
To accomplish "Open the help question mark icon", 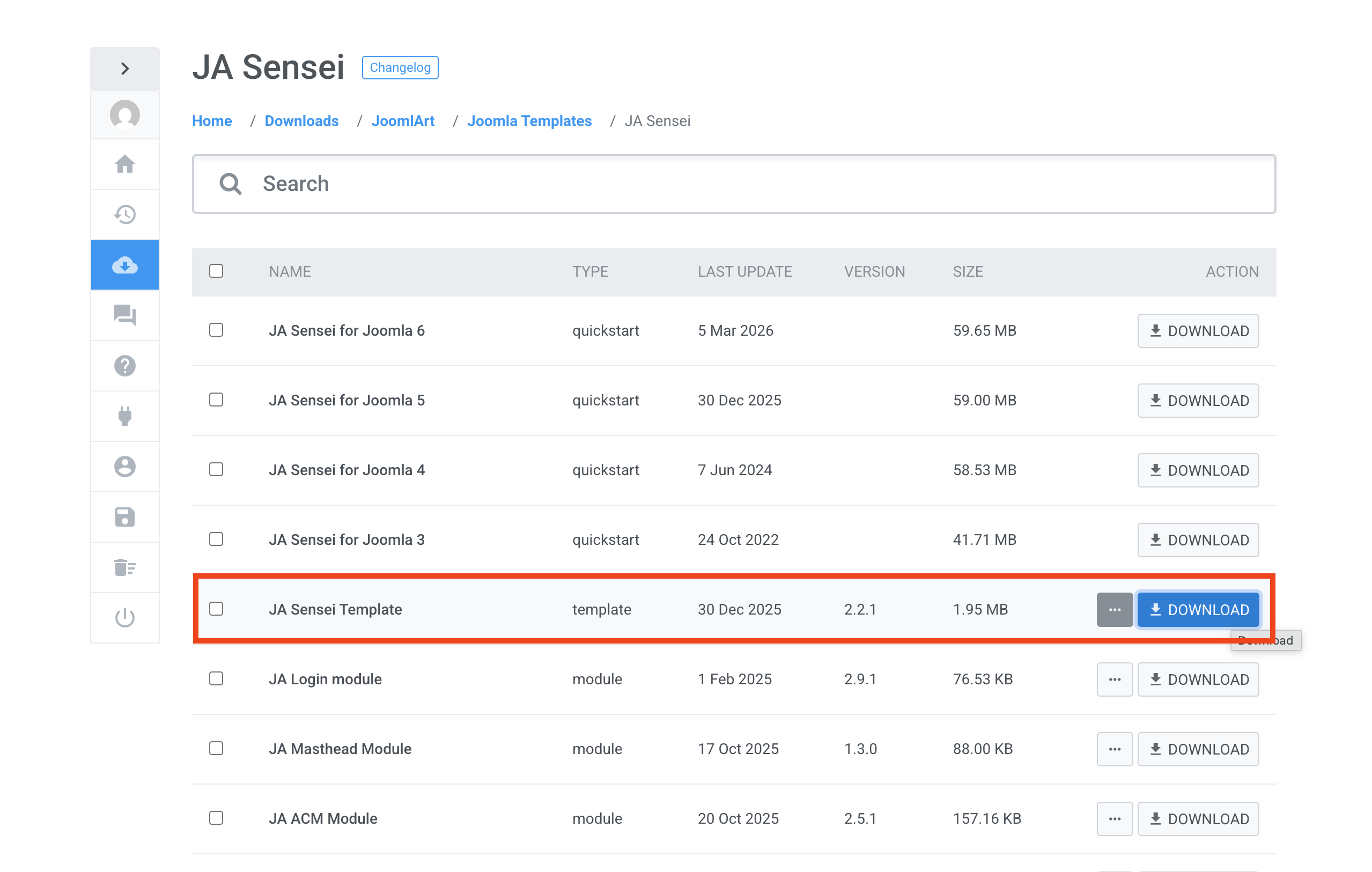I will click(125, 366).
